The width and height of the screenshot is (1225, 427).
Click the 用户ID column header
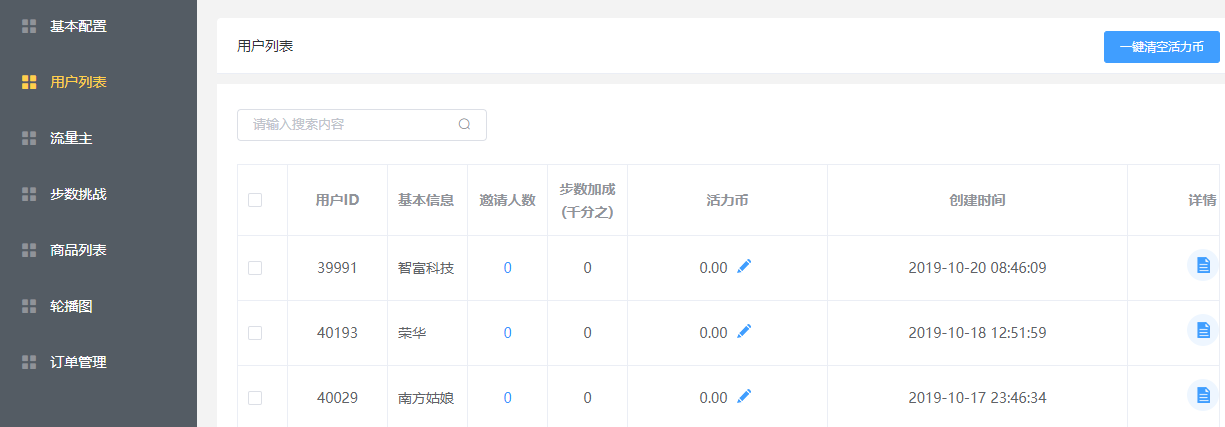pos(337,200)
